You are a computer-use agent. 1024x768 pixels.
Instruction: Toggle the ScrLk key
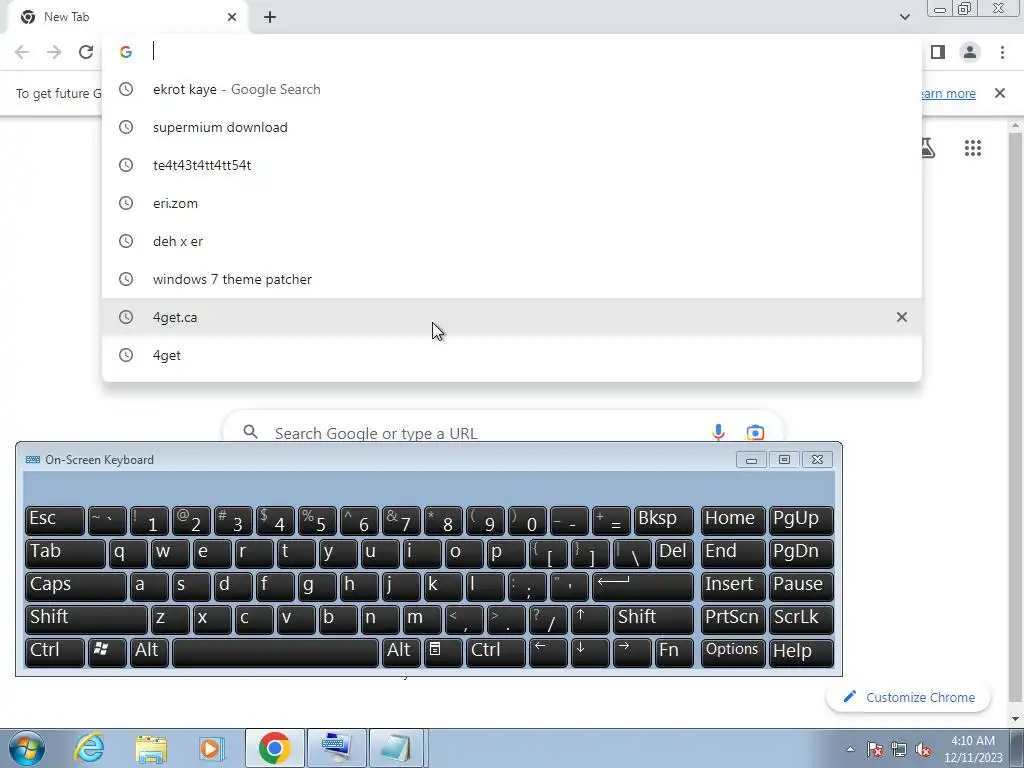pos(801,619)
